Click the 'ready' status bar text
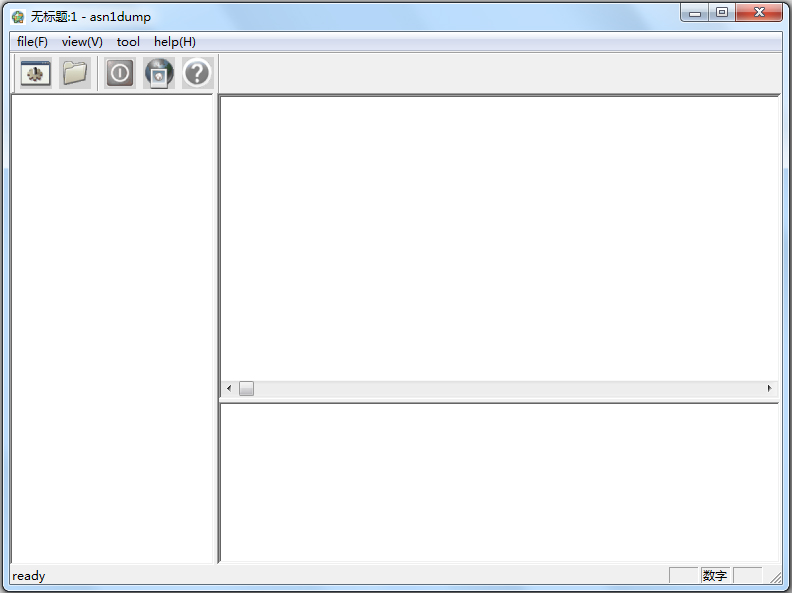The width and height of the screenshot is (792, 593). [x=29, y=576]
